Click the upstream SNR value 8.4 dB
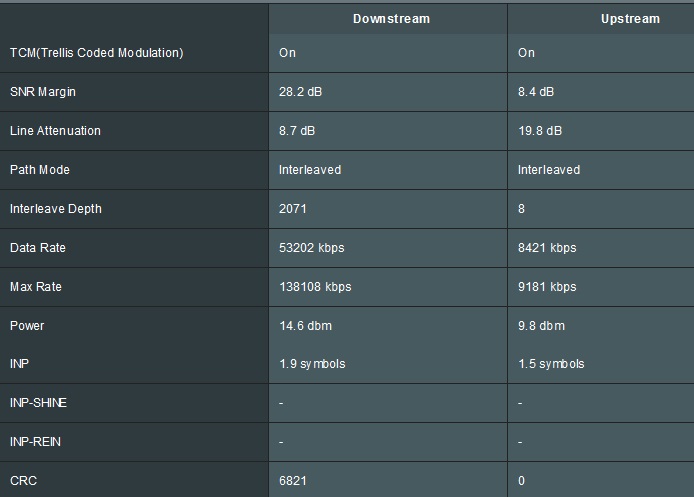This screenshot has width=694, height=497. [536, 92]
